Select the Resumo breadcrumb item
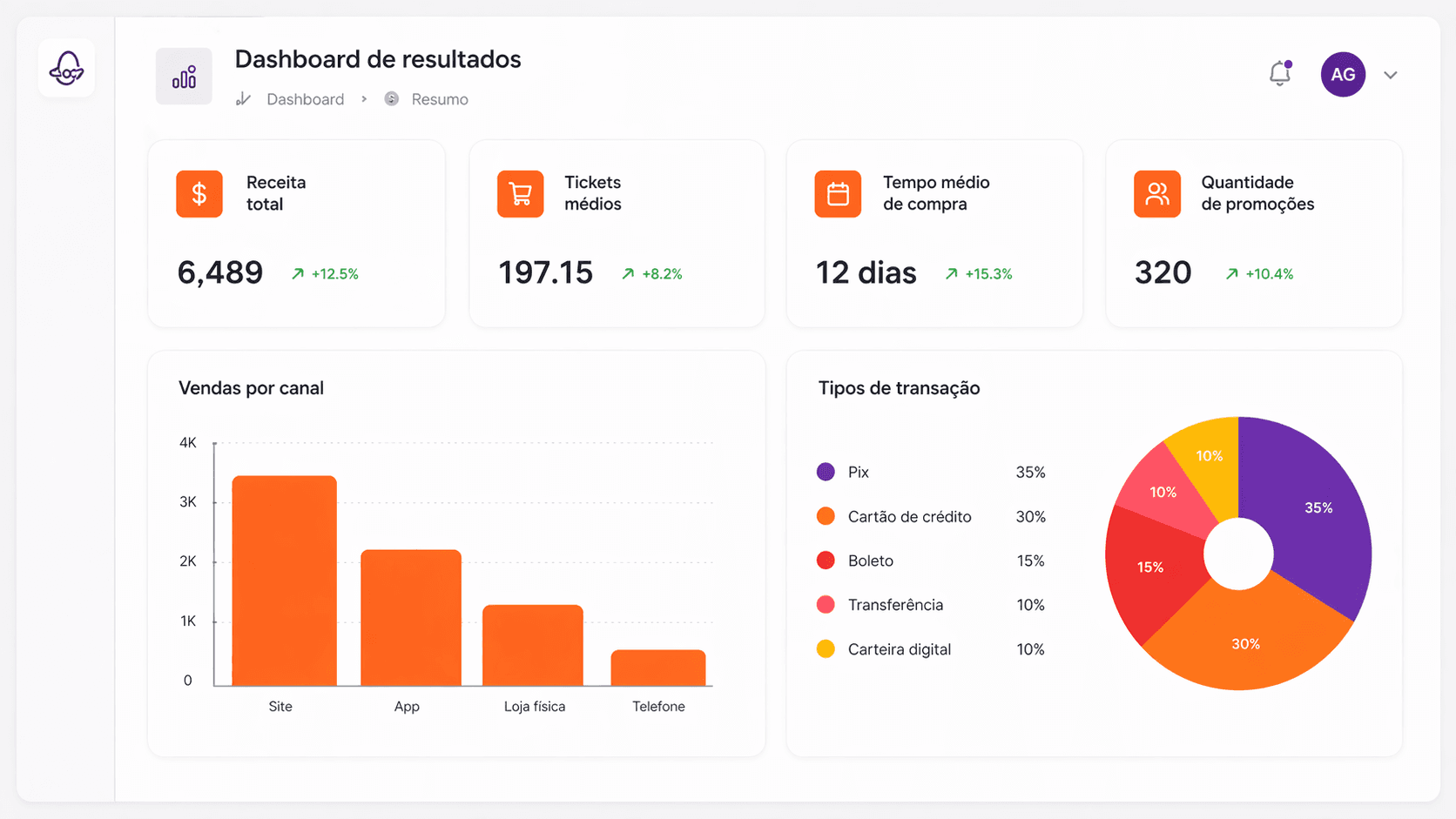Viewport: 1456px width, 819px height. [x=440, y=98]
